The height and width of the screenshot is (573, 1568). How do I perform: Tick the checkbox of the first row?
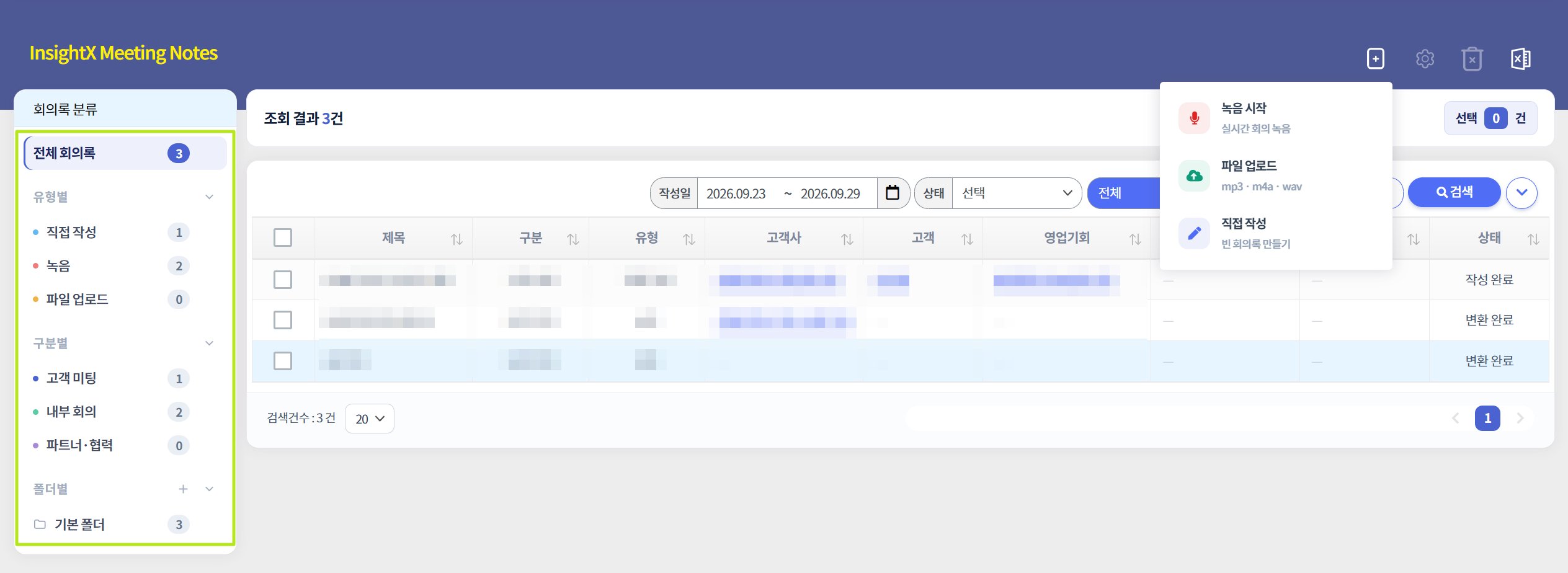pos(283,280)
